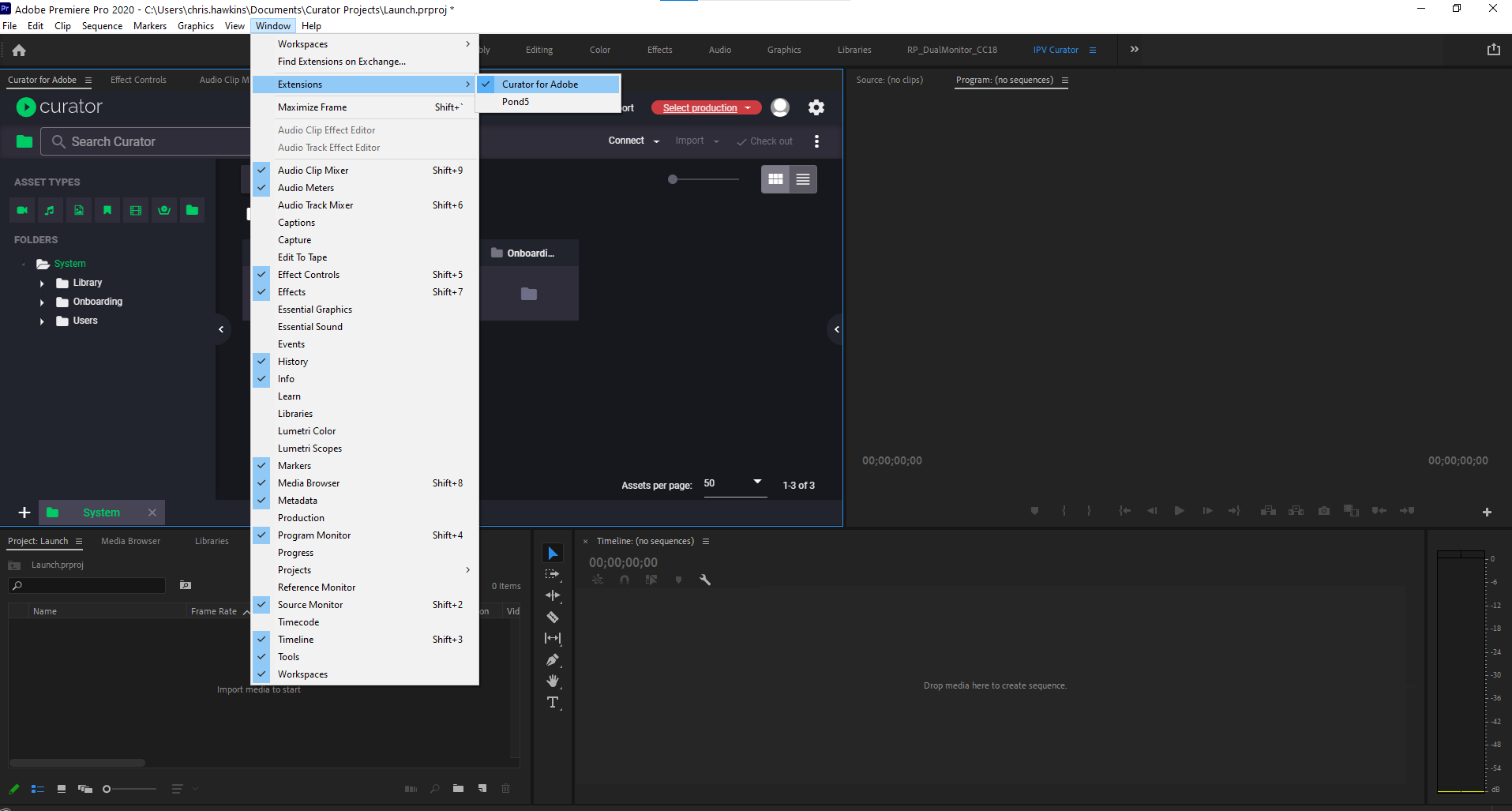Activate the Hand tool
This screenshot has height=811, width=1512.
click(553, 681)
